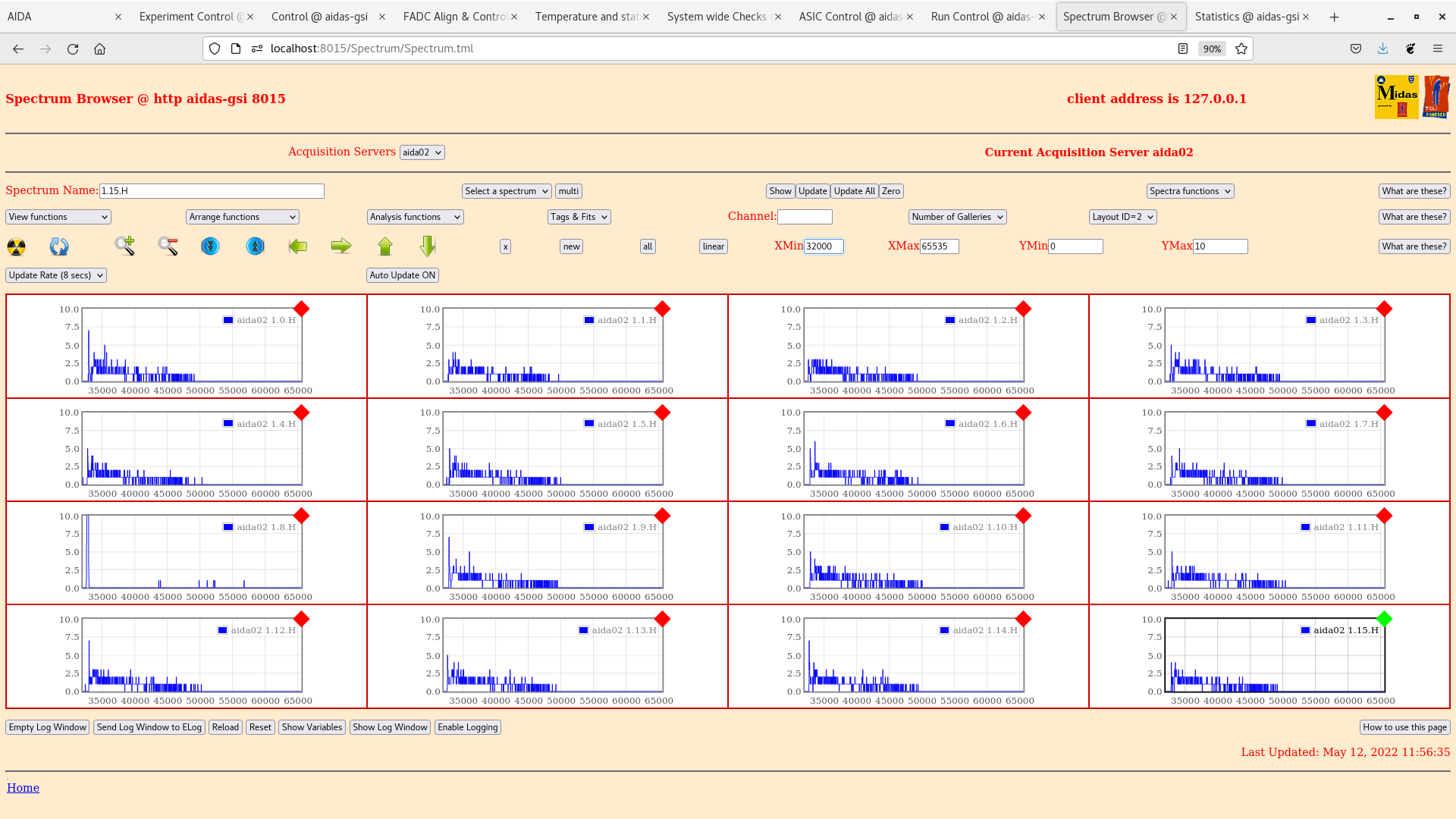Open the Acquisition Servers aida02 dropdown
Image resolution: width=1456 pixels, height=819 pixels.
tap(422, 152)
